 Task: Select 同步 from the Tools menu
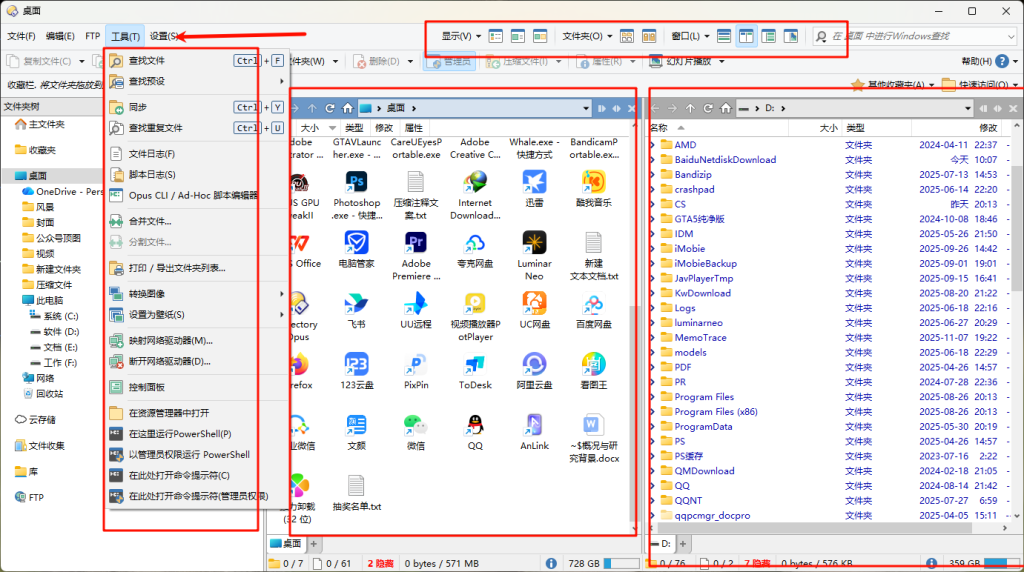[138, 107]
